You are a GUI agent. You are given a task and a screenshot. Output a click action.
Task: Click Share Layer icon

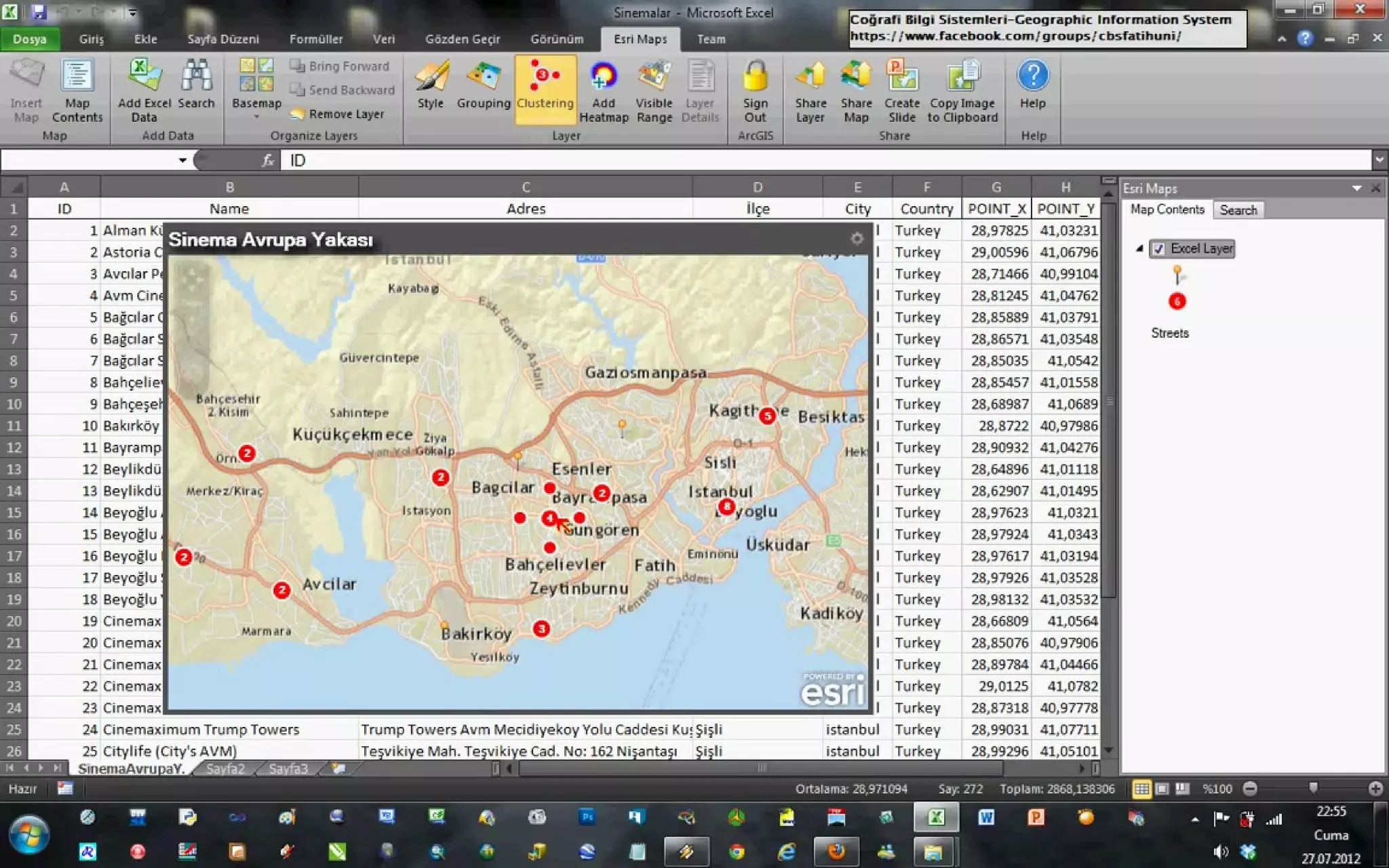pos(810,92)
